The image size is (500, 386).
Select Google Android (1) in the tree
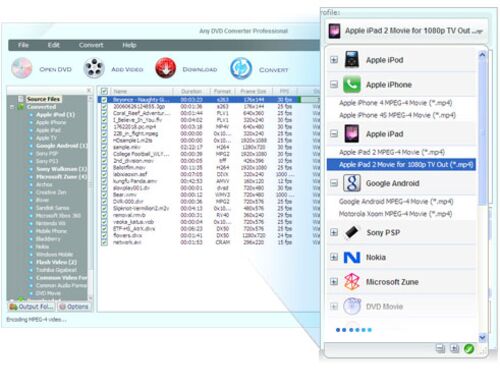(x=61, y=146)
